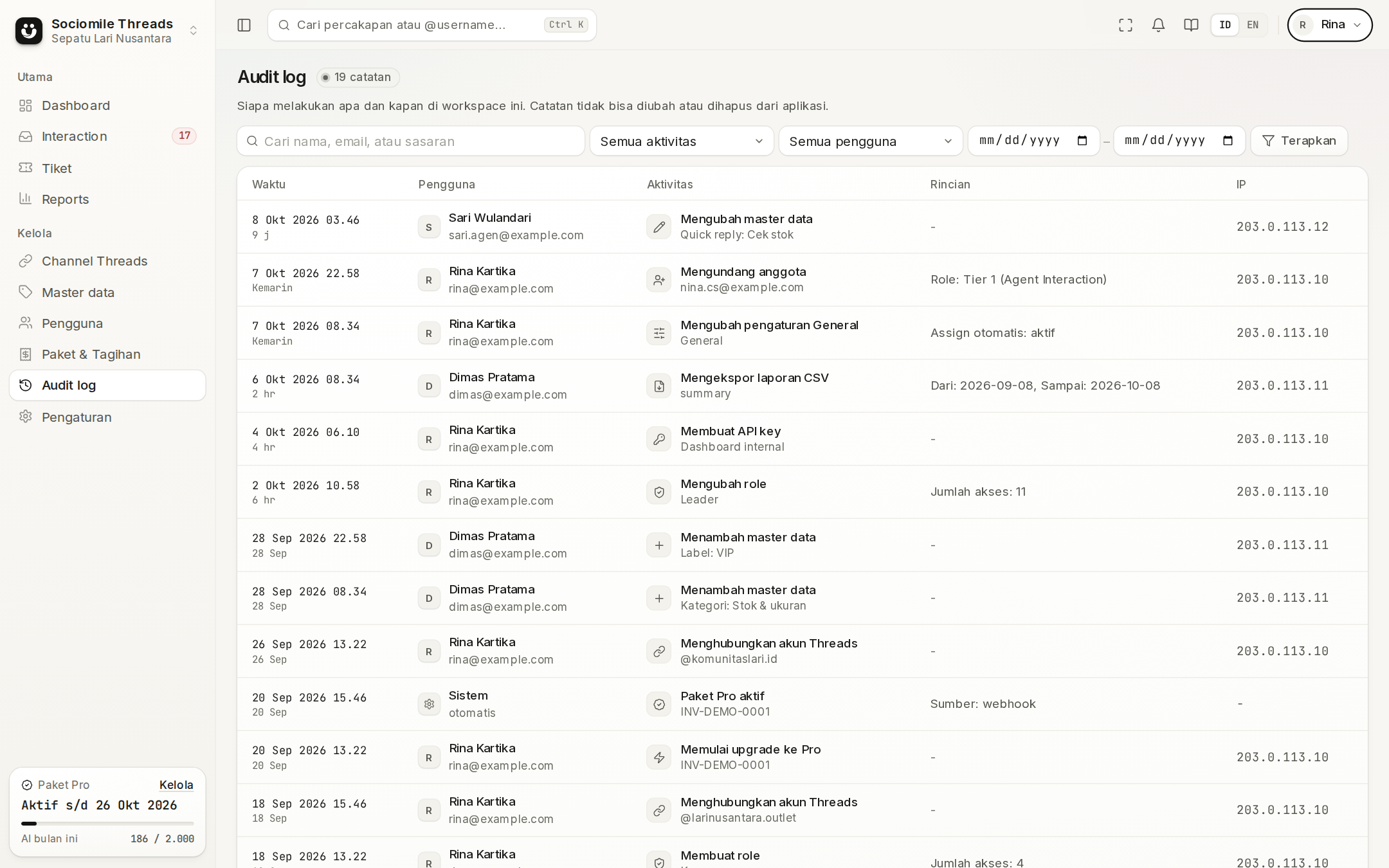Image resolution: width=1389 pixels, height=868 pixels.
Task: Click plus icon on Label: VIP row
Action: [x=659, y=545]
